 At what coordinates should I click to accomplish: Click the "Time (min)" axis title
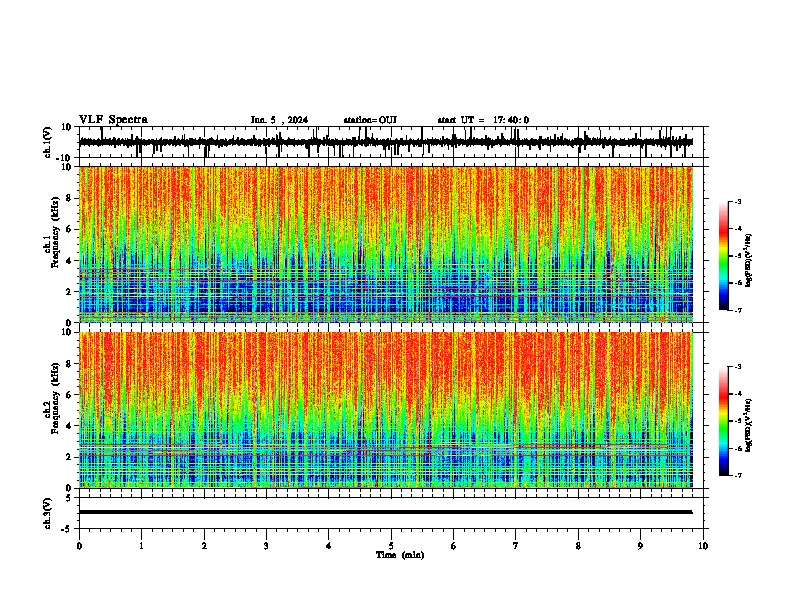pos(400,555)
